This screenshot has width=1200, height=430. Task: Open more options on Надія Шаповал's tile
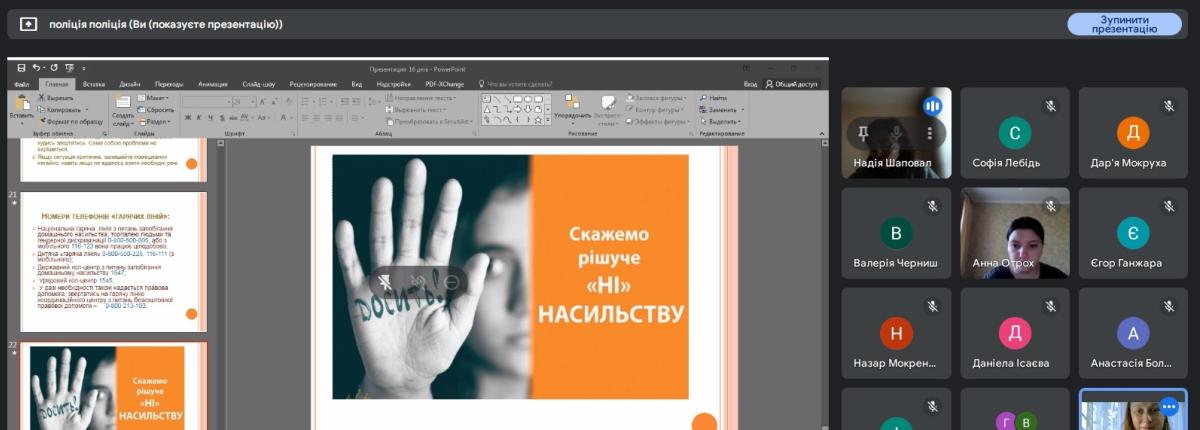click(929, 133)
